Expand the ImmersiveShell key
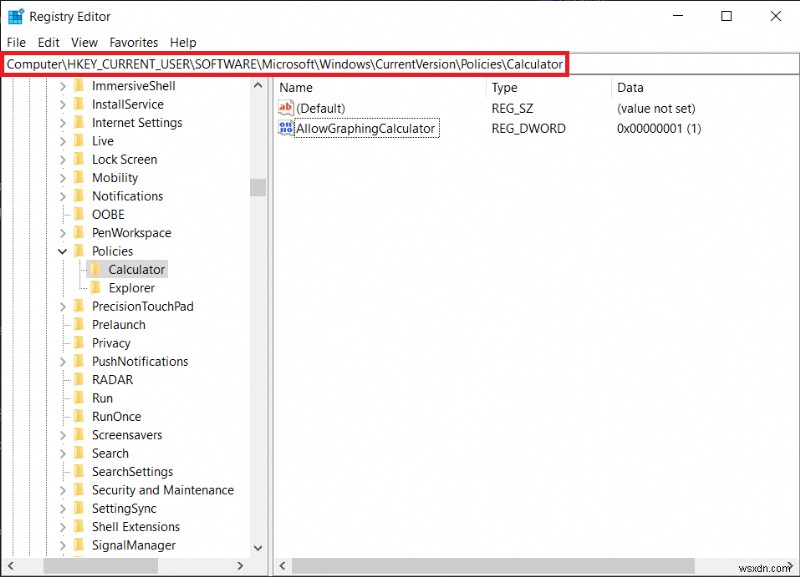The image size is (800, 577). (x=63, y=86)
